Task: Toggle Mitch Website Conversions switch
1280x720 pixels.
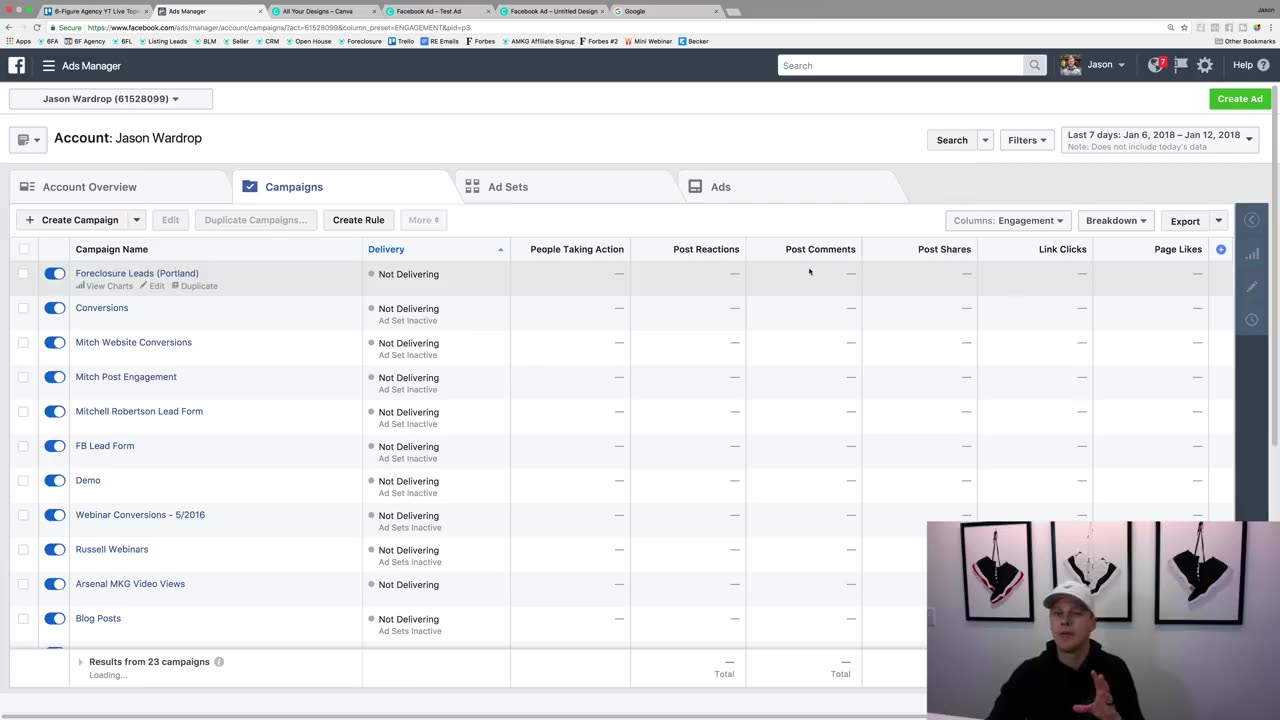Action: (55, 343)
